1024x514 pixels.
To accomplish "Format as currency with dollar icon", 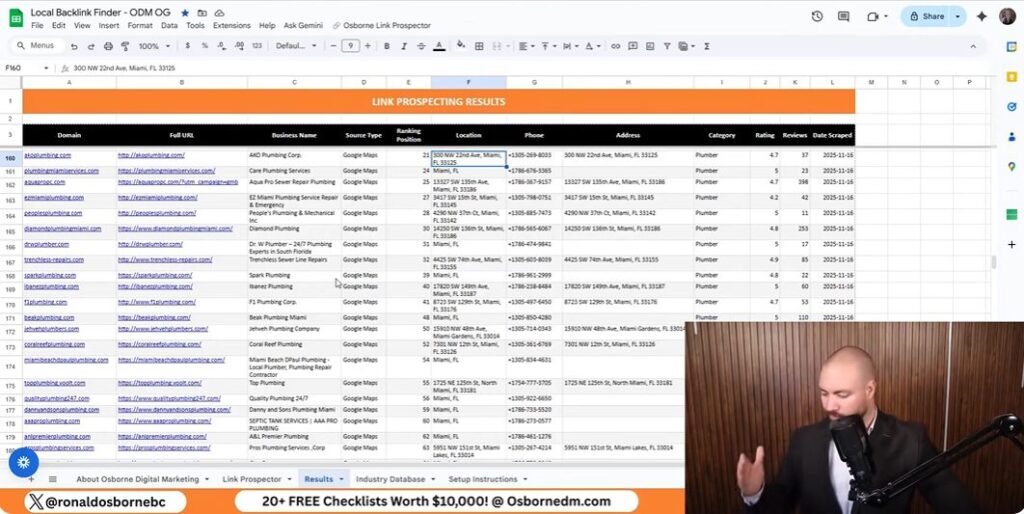I will (188, 46).
